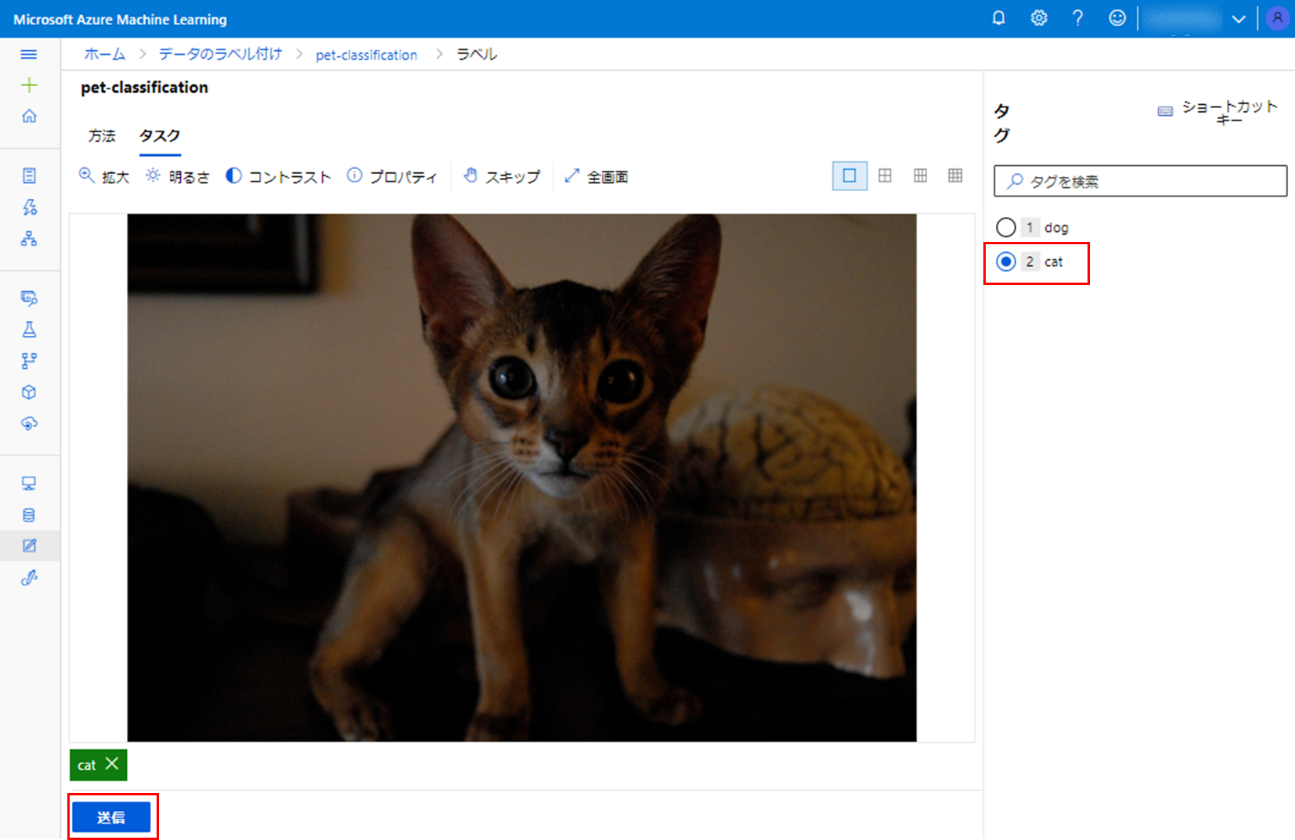Open Pipelines branch icon in sidebar
The width and height of the screenshot is (1295, 840).
coord(29,360)
